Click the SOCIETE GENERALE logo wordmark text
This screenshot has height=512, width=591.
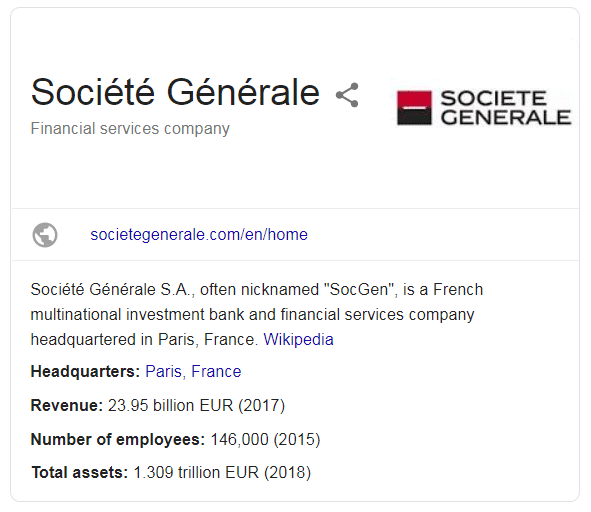pyautogui.click(x=506, y=107)
